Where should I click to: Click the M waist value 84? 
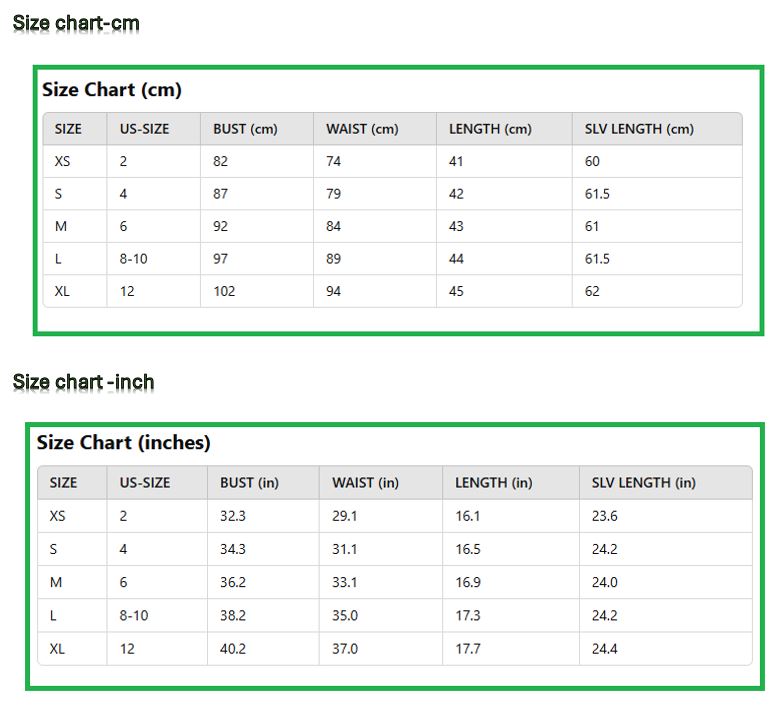(x=334, y=227)
